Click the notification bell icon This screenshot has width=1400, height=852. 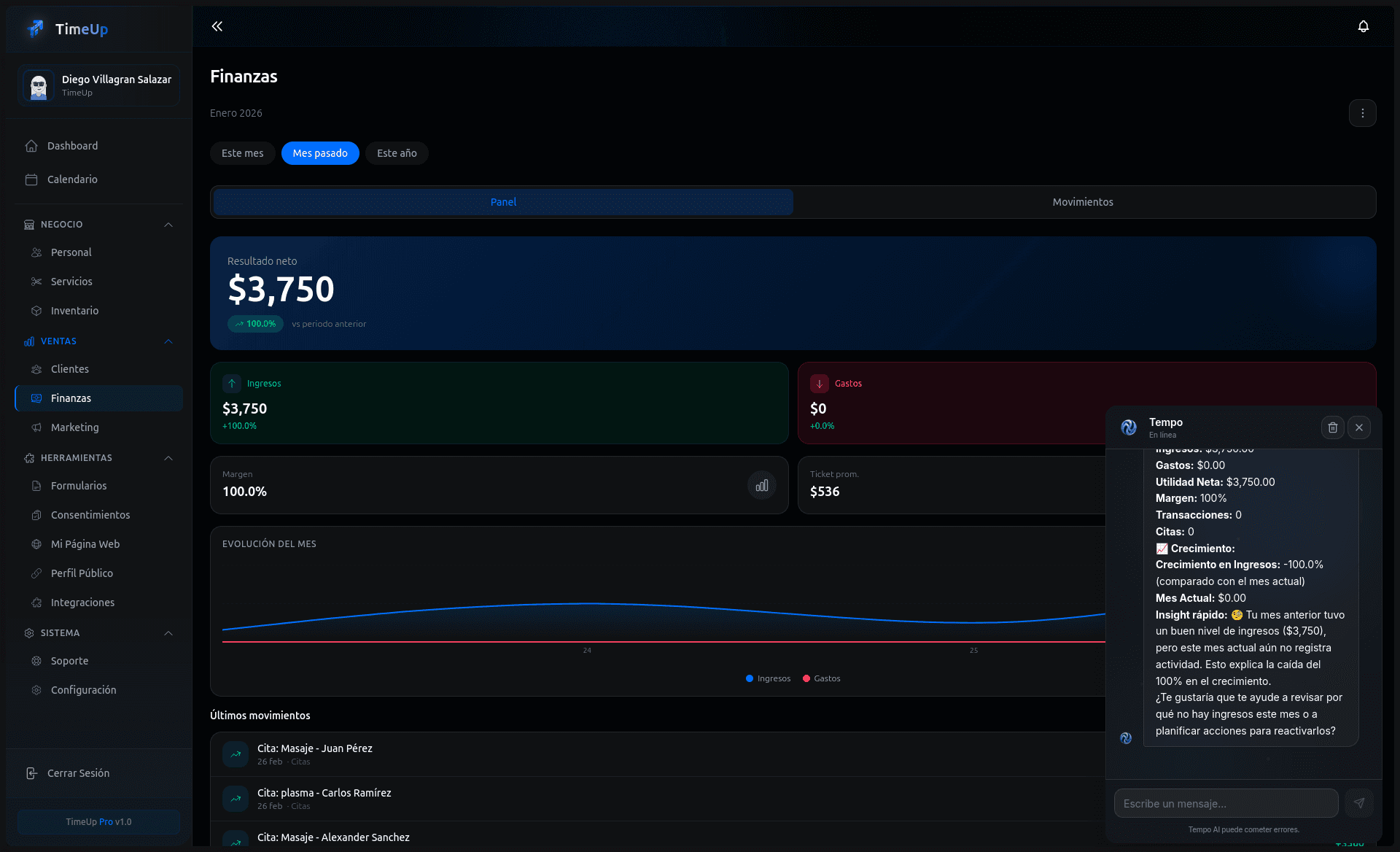click(x=1363, y=26)
